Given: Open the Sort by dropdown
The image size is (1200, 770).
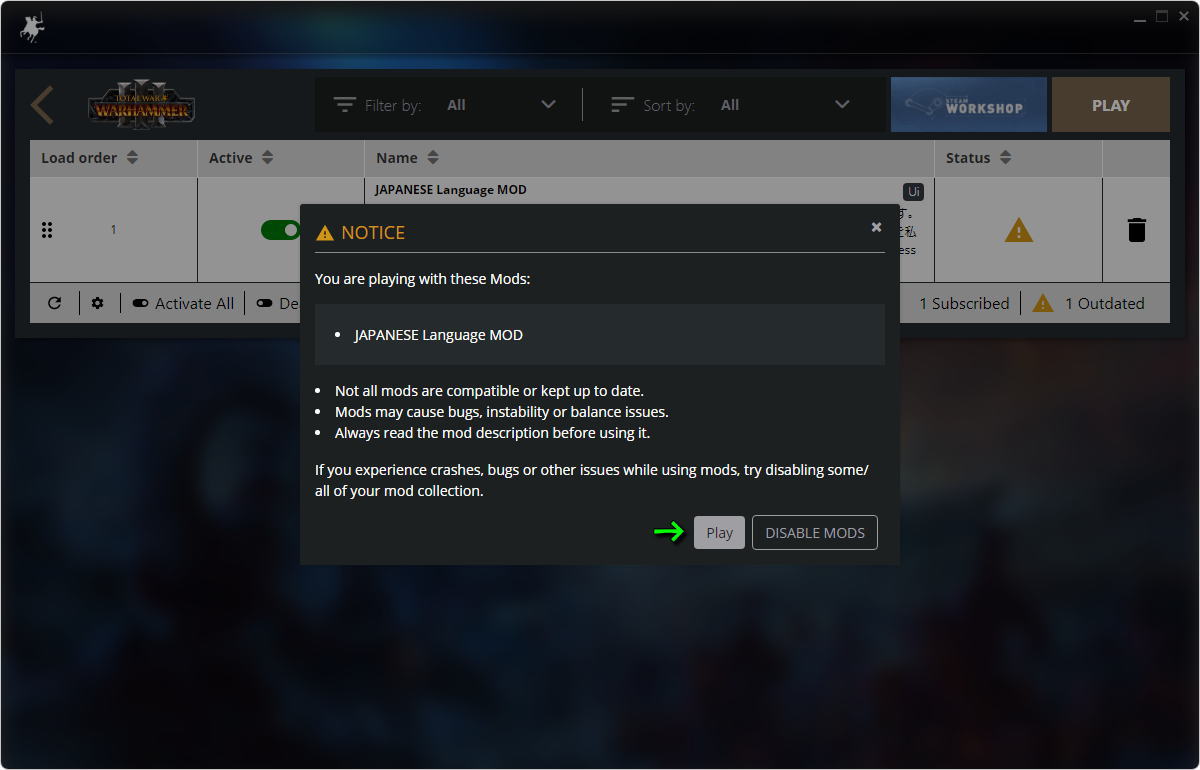Looking at the screenshot, I should click(785, 105).
